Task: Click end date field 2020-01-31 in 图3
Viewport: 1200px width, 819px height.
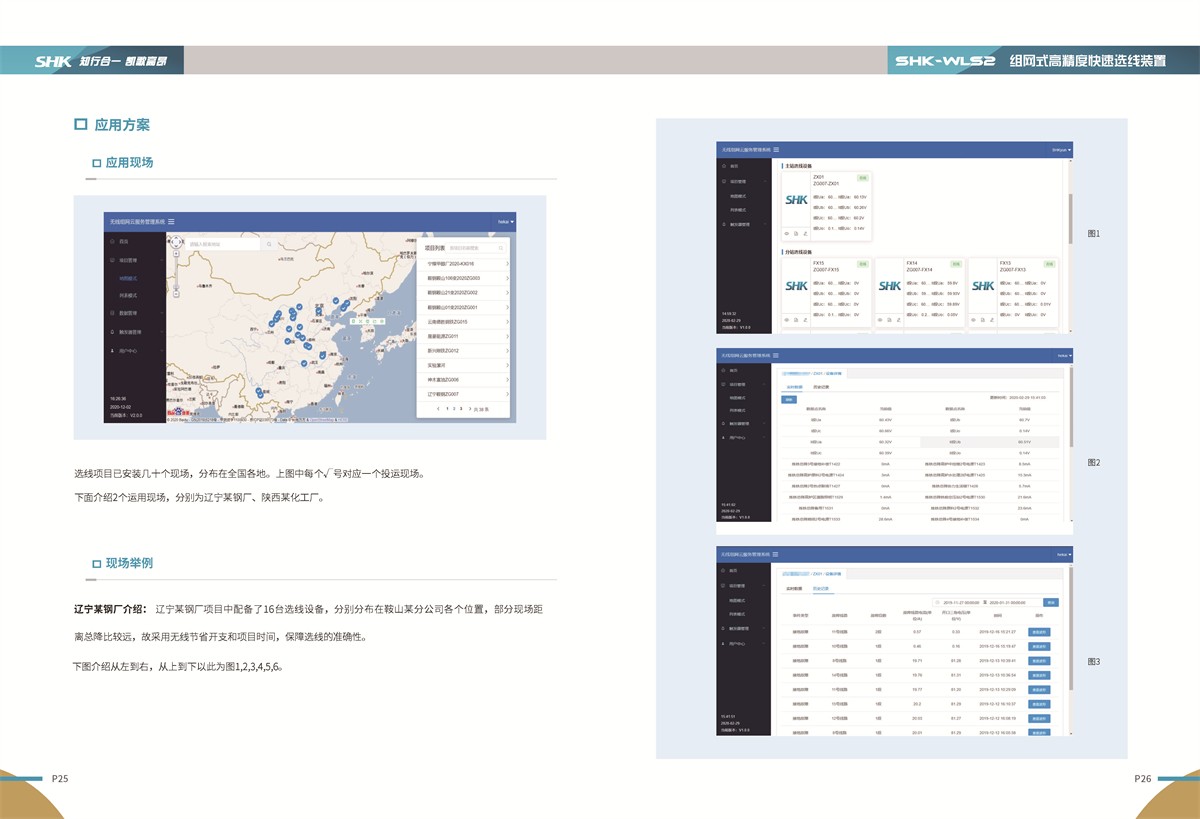Action: point(1007,602)
